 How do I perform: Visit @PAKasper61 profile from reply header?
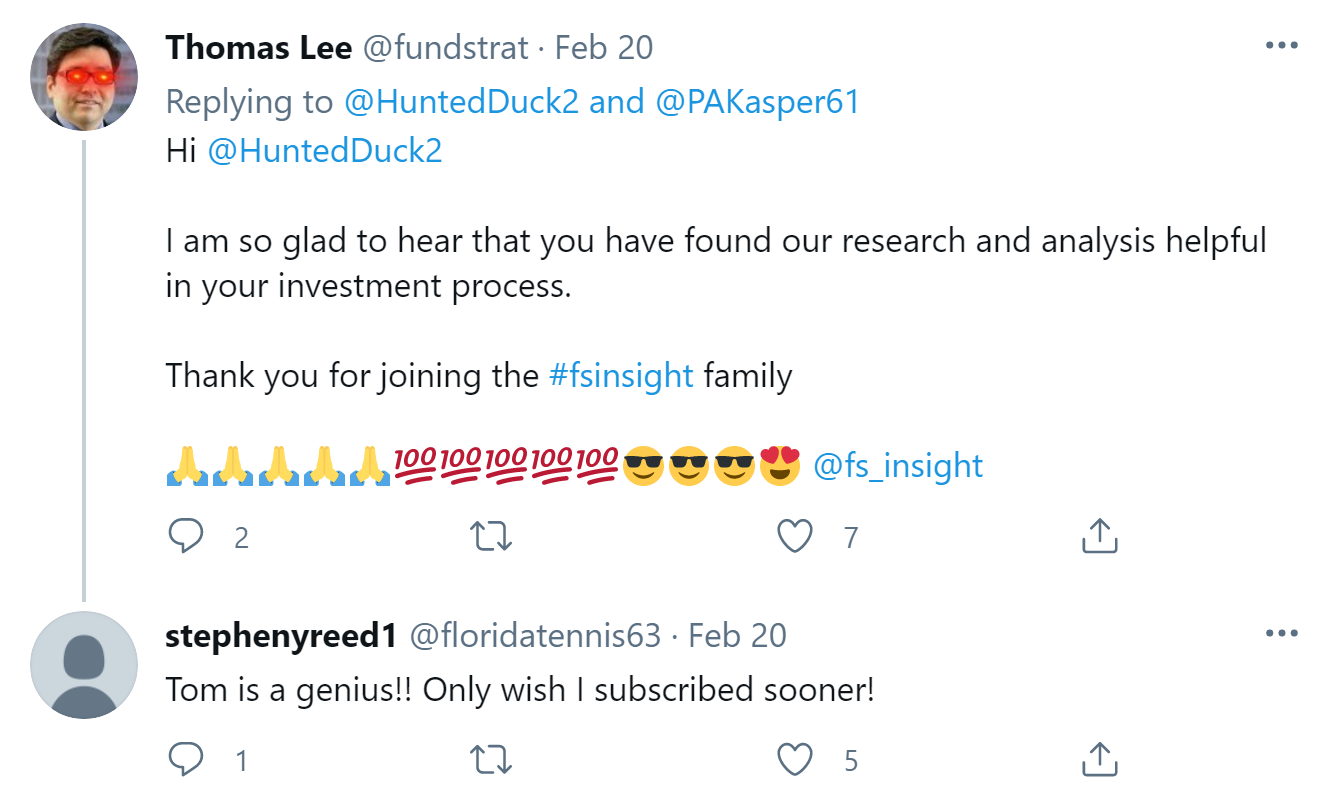(757, 102)
